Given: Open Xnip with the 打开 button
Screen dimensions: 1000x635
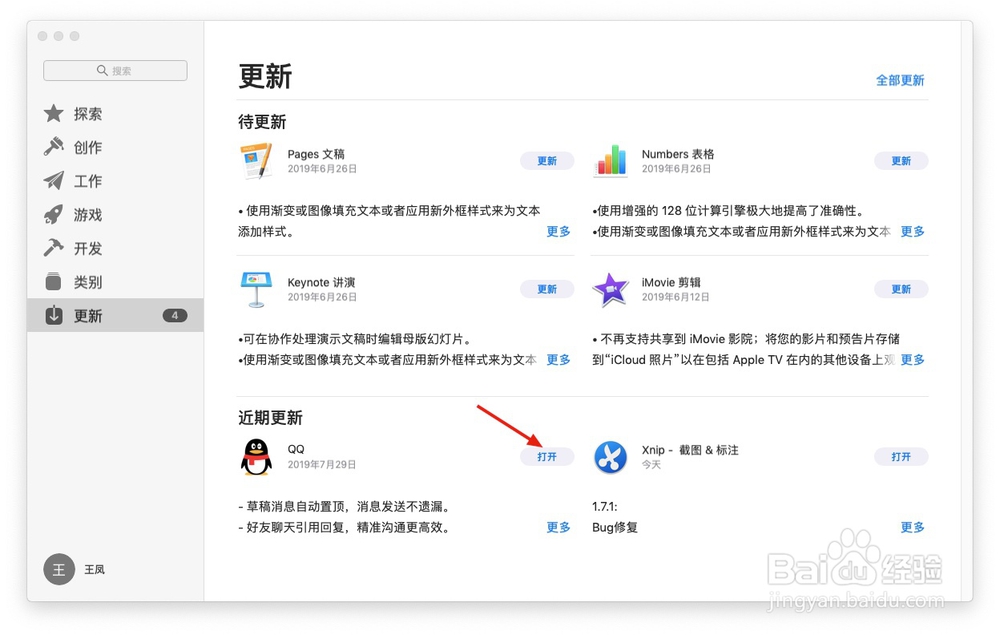Looking at the screenshot, I should [901, 456].
